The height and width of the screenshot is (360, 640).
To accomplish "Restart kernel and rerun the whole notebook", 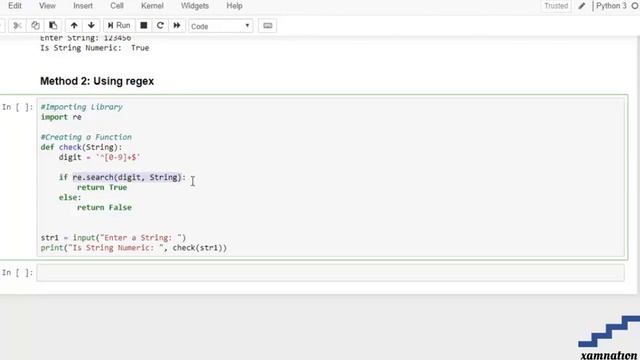I will 177,26.
